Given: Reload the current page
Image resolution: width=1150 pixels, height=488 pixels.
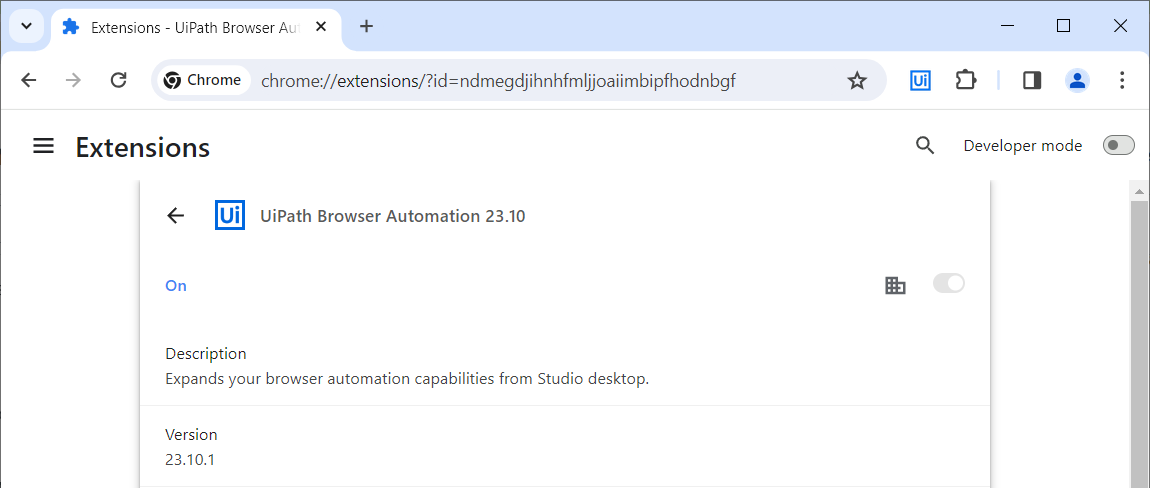Looking at the screenshot, I should click(118, 80).
